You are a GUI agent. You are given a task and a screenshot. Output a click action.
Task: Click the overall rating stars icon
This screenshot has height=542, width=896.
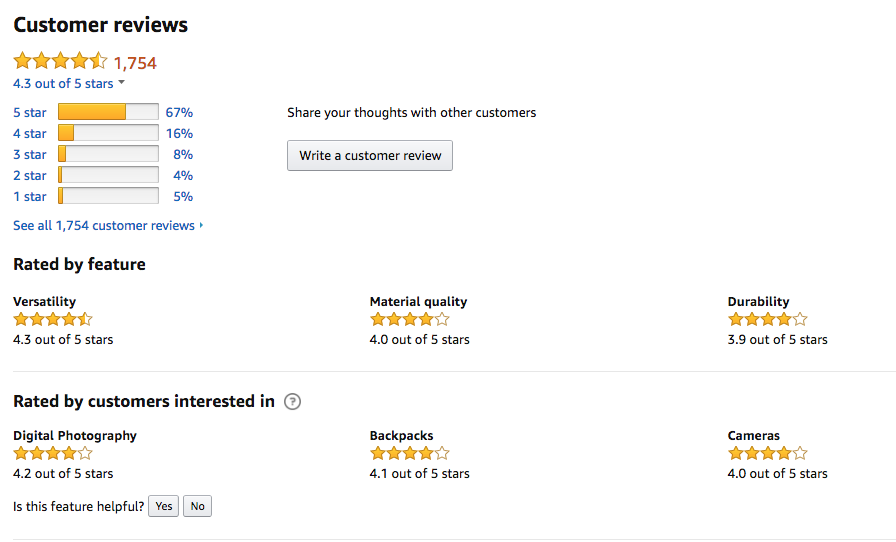pyautogui.click(x=61, y=61)
